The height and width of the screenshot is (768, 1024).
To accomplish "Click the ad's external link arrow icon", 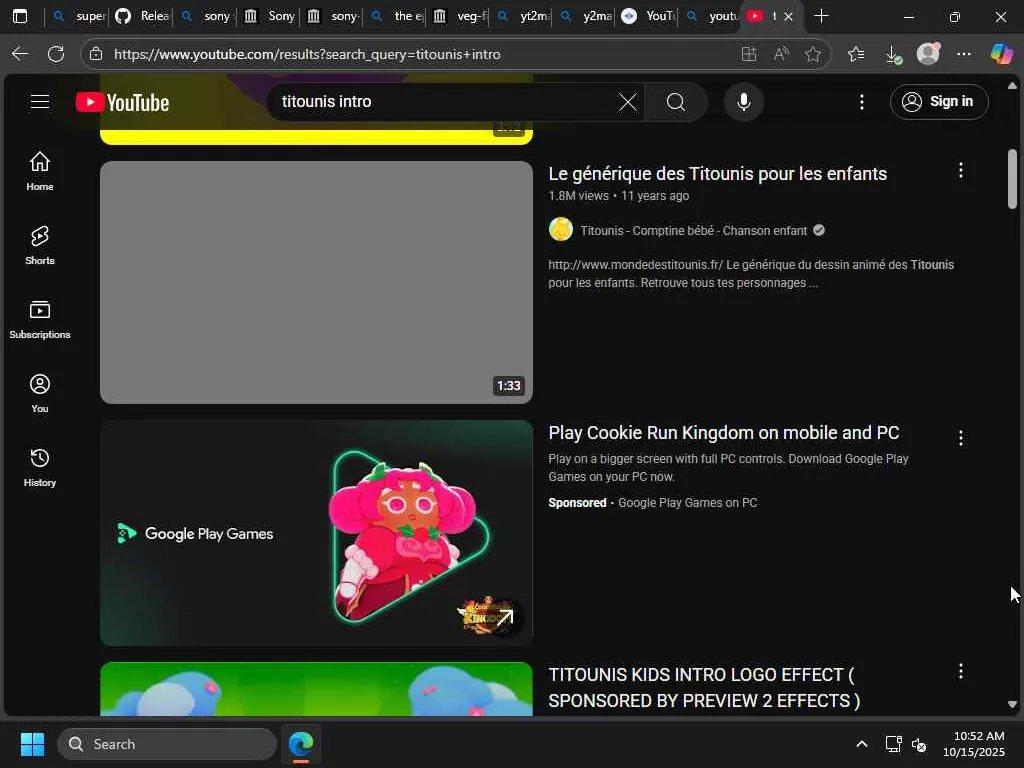I will (505, 617).
